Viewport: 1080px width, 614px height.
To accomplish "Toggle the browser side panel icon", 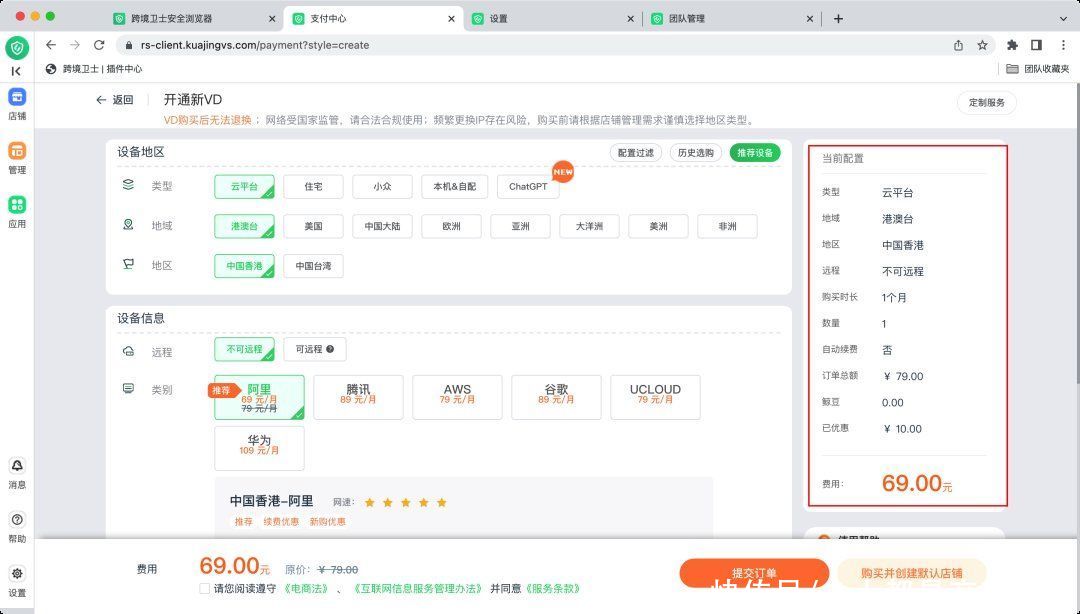I will click(x=1036, y=45).
